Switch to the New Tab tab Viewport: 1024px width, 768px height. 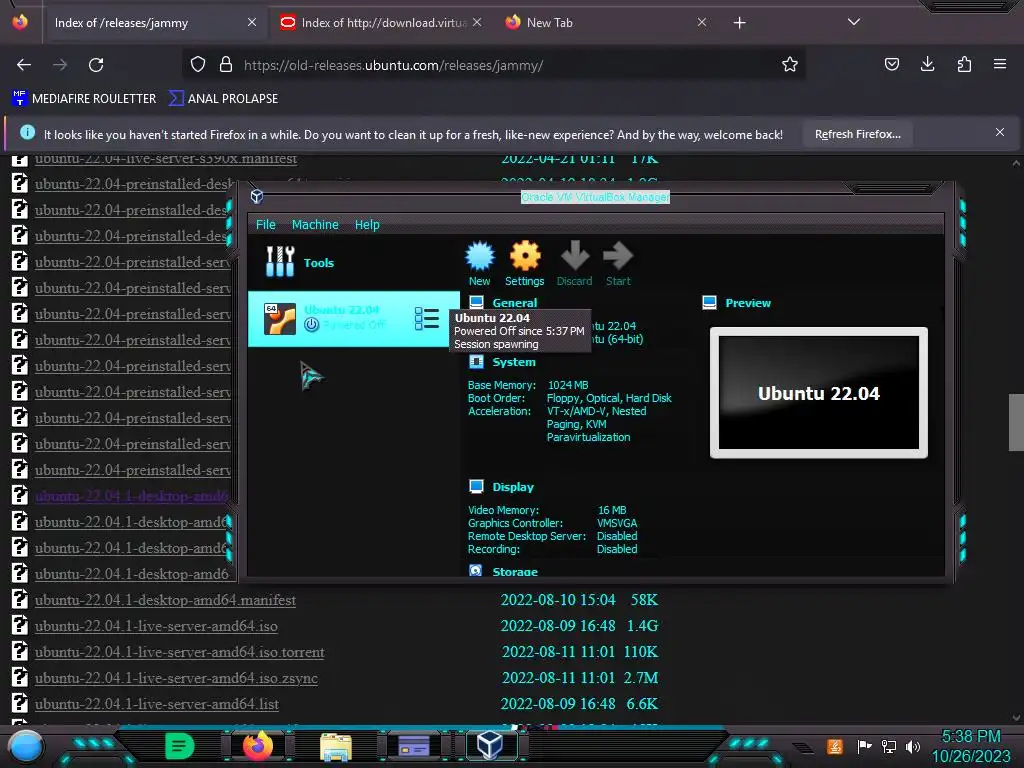pos(604,23)
